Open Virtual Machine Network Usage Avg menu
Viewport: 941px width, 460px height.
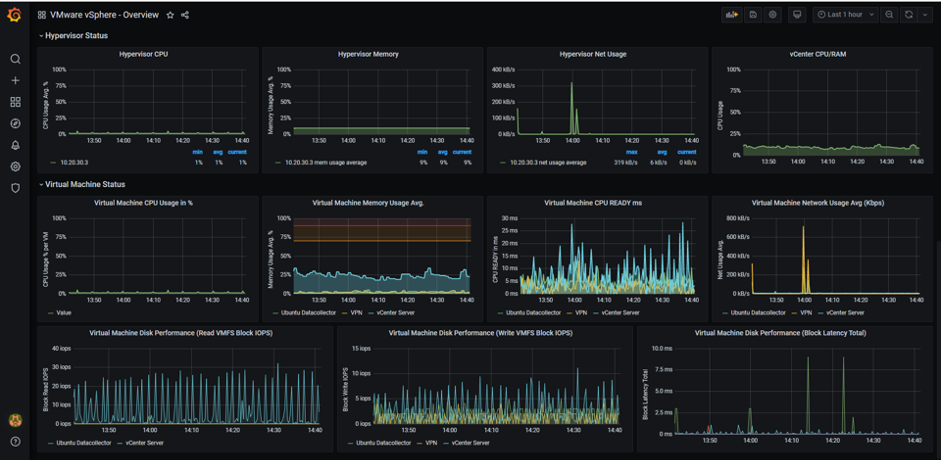[x=817, y=203]
